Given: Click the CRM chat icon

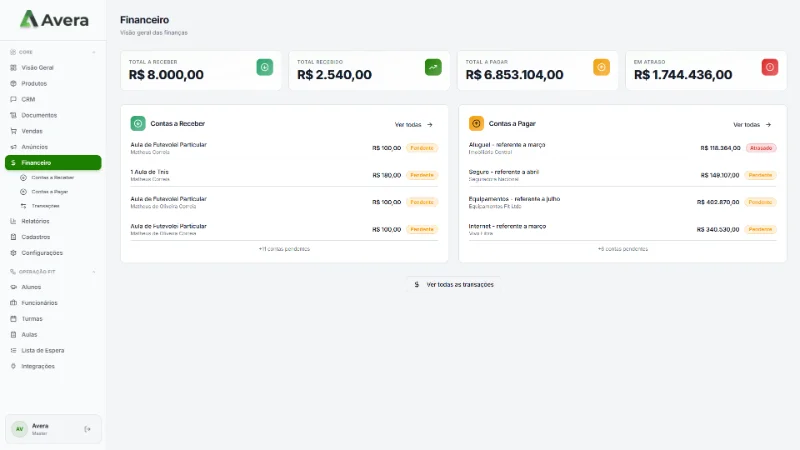Looking at the screenshot, I should tap(13, 99).
